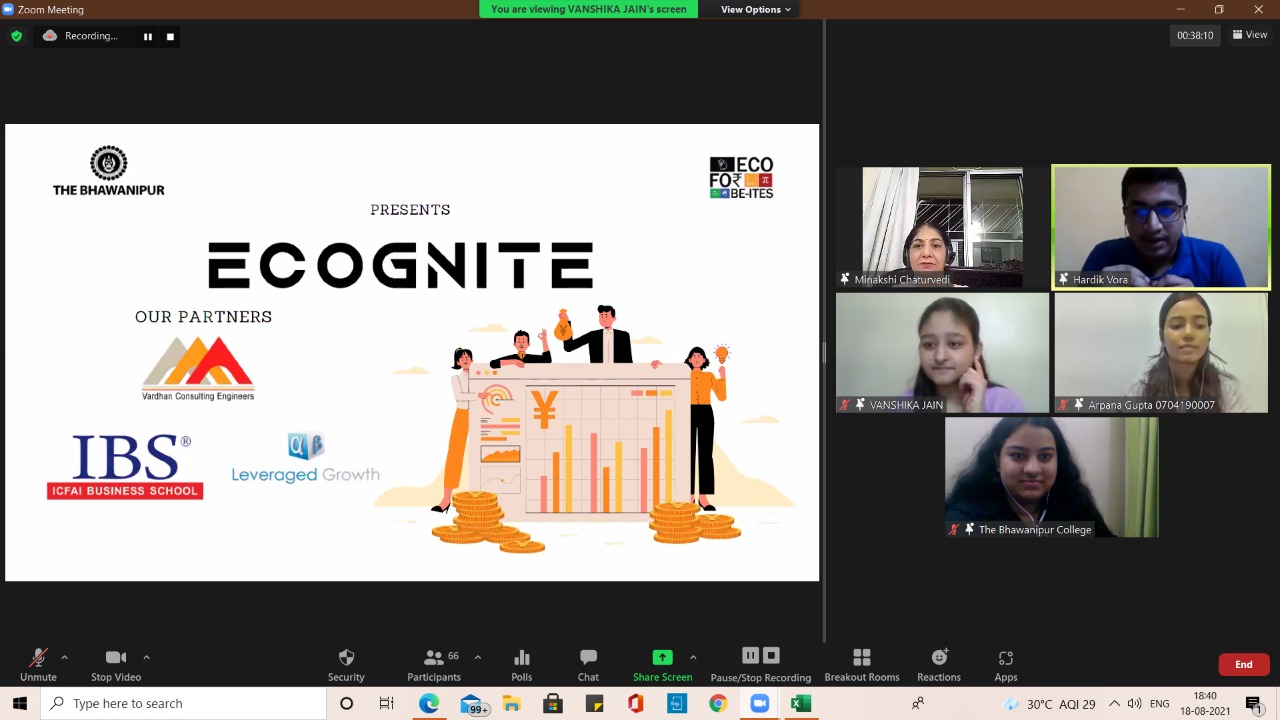Select Hardik Vora's video thumbnail

point(1160,227)
